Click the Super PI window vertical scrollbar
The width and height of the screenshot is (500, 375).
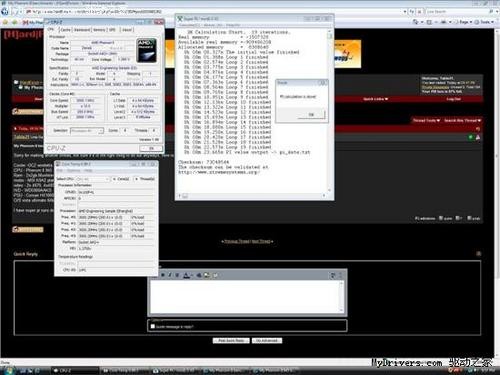point(329,113)
